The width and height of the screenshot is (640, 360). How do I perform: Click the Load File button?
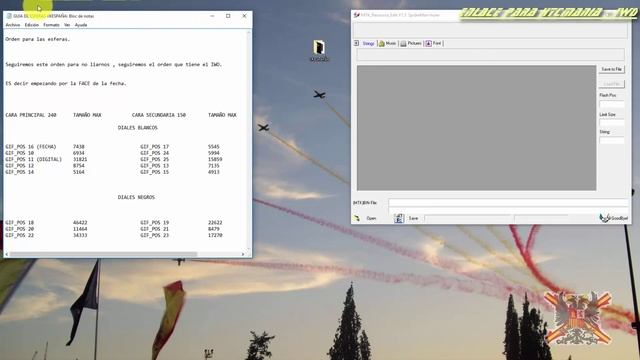[611, 84]
